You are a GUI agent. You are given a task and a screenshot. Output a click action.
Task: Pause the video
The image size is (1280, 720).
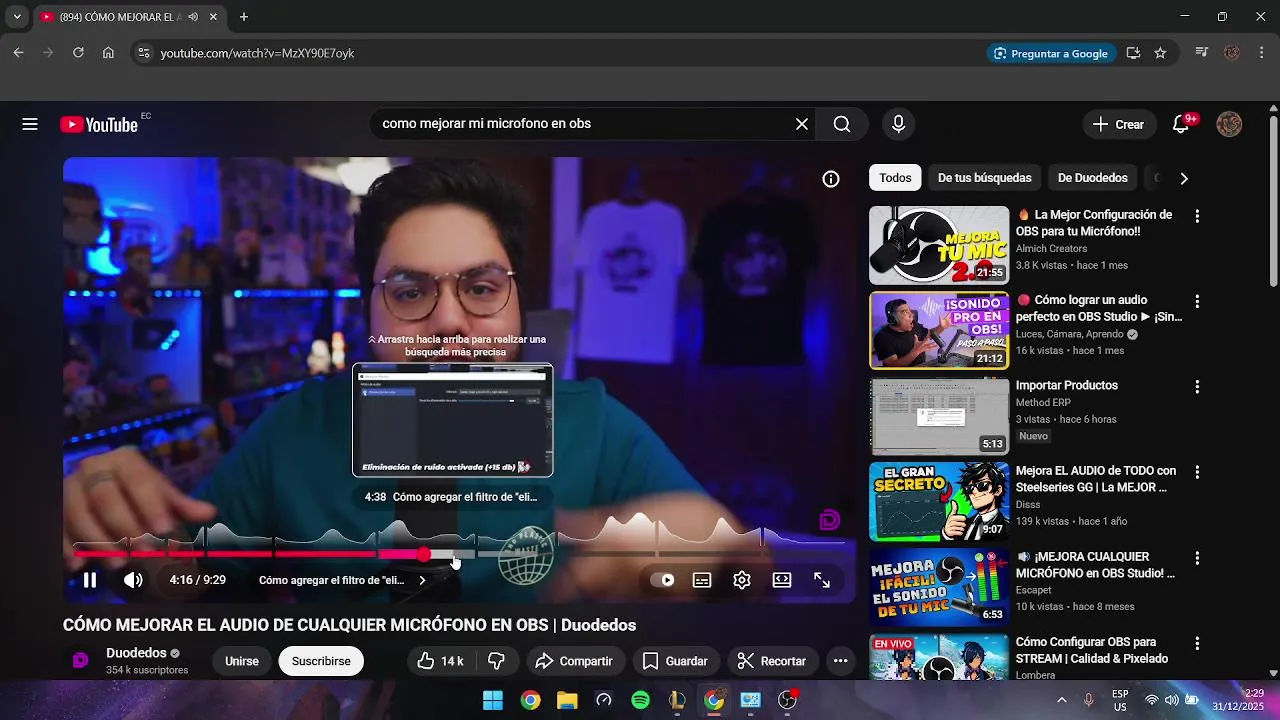90,580
